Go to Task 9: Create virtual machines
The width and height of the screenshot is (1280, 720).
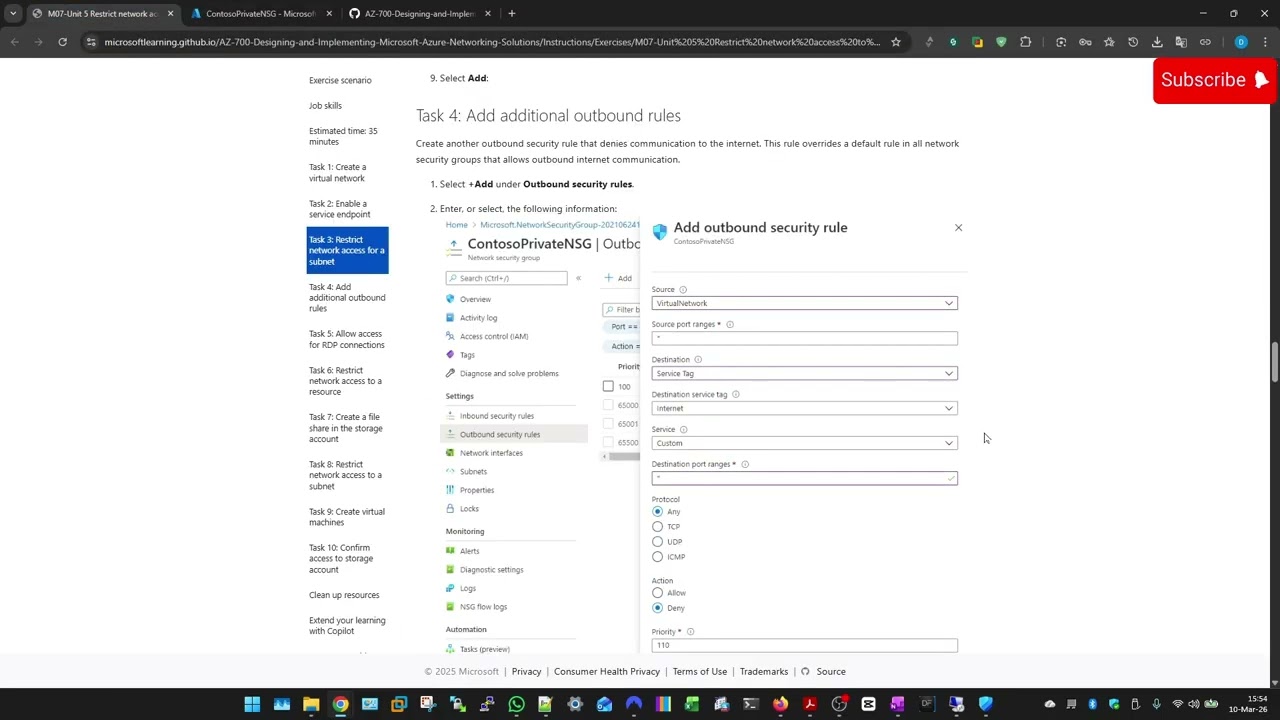click(x=347, y=517)
